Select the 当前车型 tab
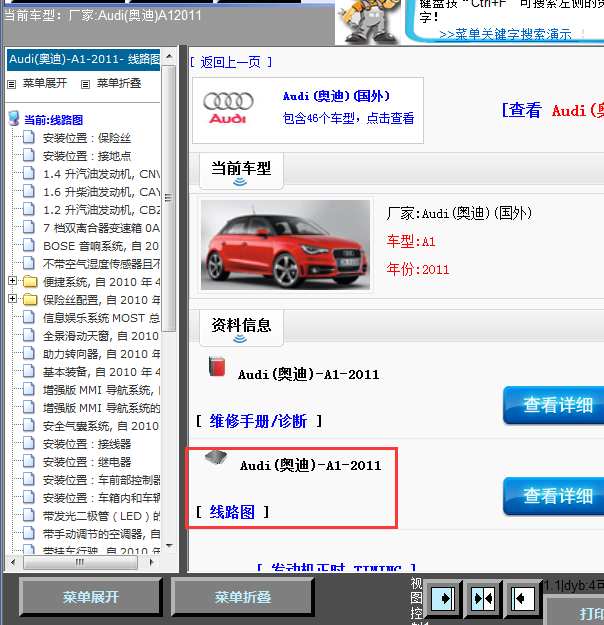This screenshot has width=604, height=625. click(241, 171)
